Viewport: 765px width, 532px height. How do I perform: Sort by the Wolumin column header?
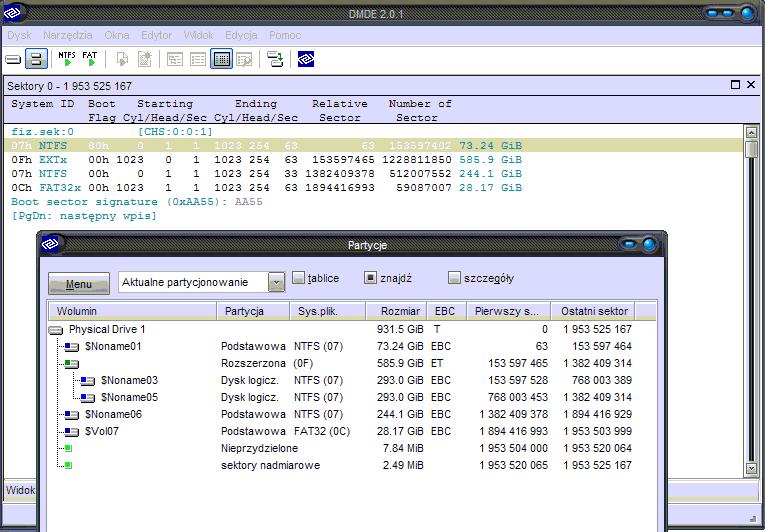(132, 311)
